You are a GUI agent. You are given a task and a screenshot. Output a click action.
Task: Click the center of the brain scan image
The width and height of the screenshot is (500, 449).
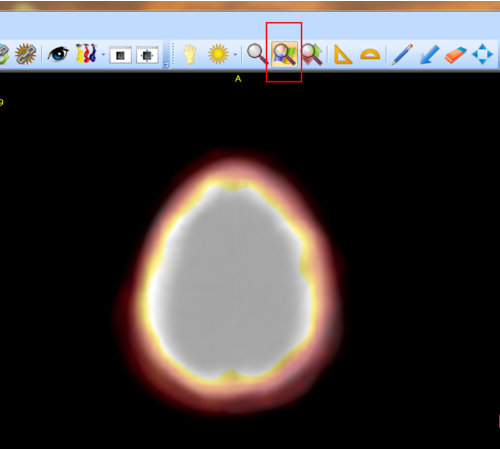click(230, 282)
